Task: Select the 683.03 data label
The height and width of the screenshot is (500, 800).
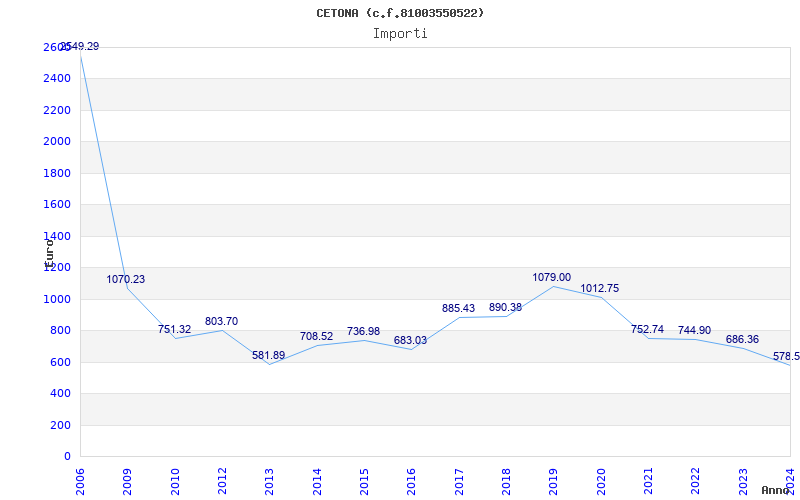Action: pyautogui.click(x=410, y=340)
